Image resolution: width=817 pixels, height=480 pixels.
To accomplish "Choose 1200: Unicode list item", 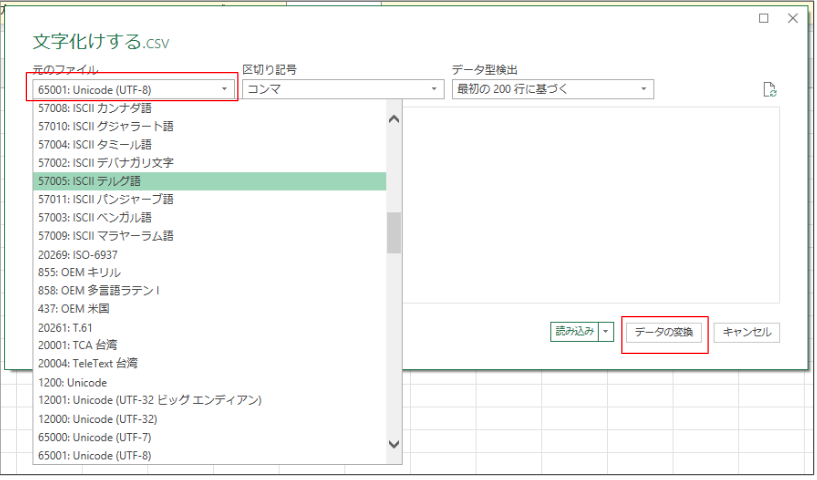I will [209, 383].
